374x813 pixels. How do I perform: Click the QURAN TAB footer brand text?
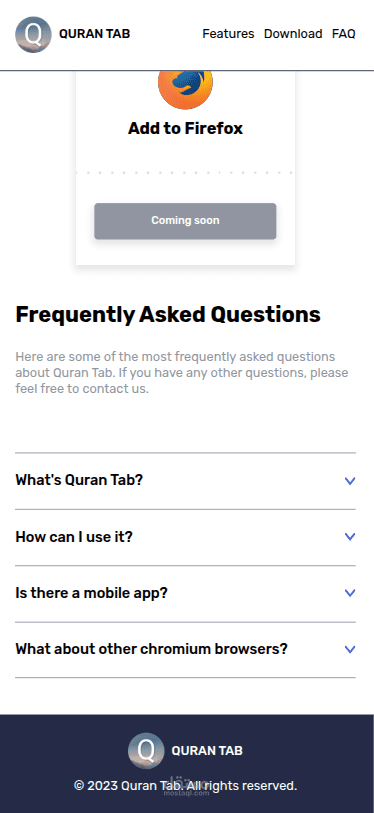207,751
